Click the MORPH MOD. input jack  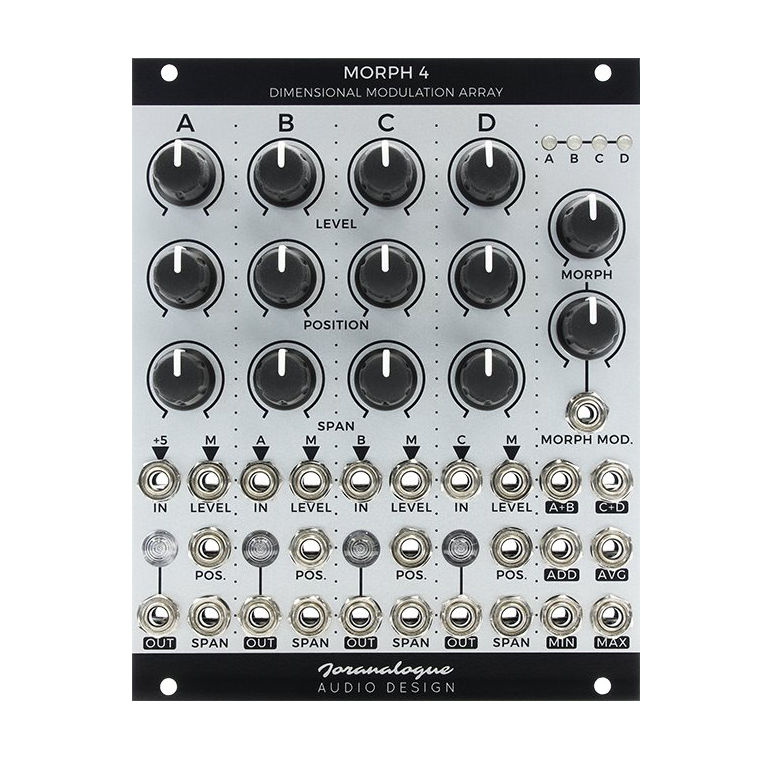pyautogui.click(x=587, y=413)
